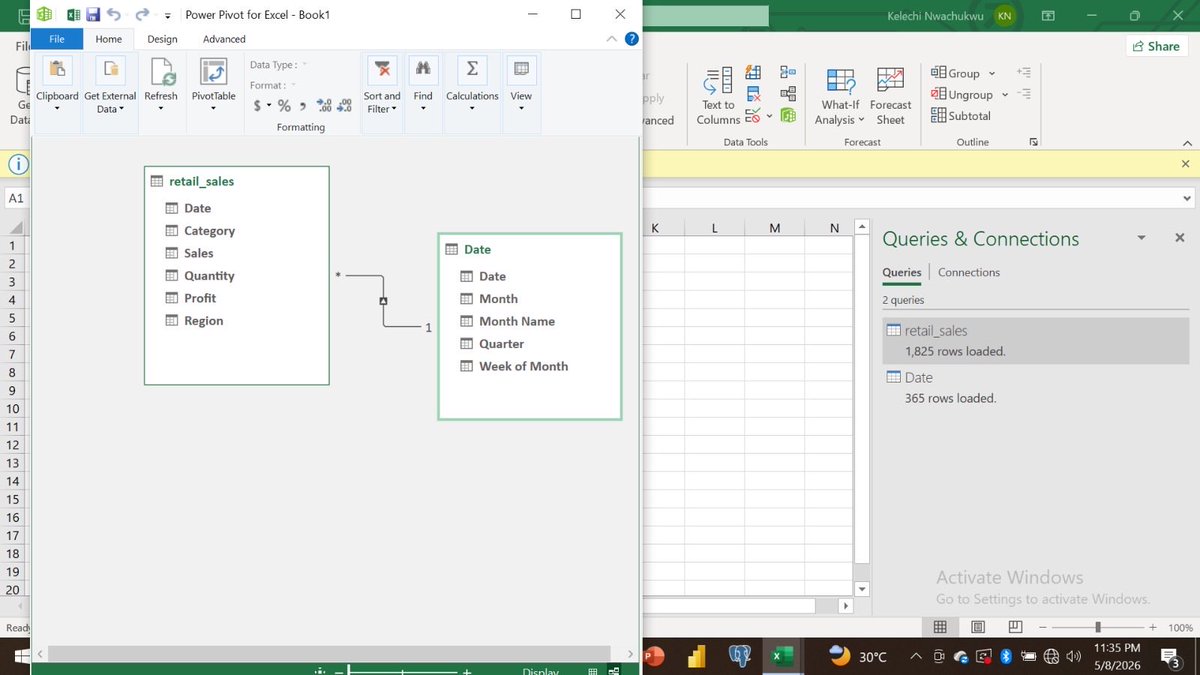This screenshot has width=1200, height=675.
Task: Click Manage Data Model green icon
Action: click(x=788, y=116)
